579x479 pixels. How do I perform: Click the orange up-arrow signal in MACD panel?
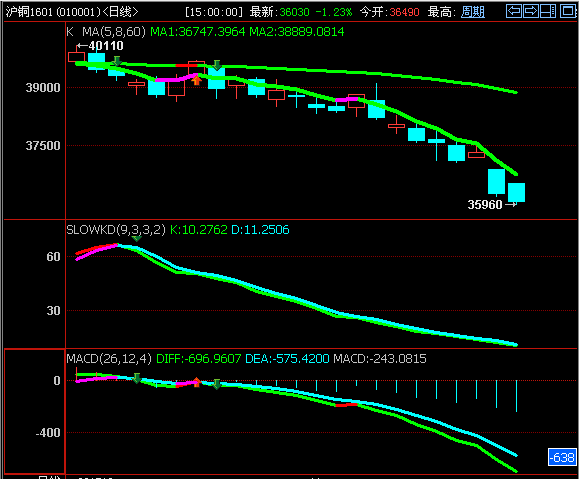197,382
